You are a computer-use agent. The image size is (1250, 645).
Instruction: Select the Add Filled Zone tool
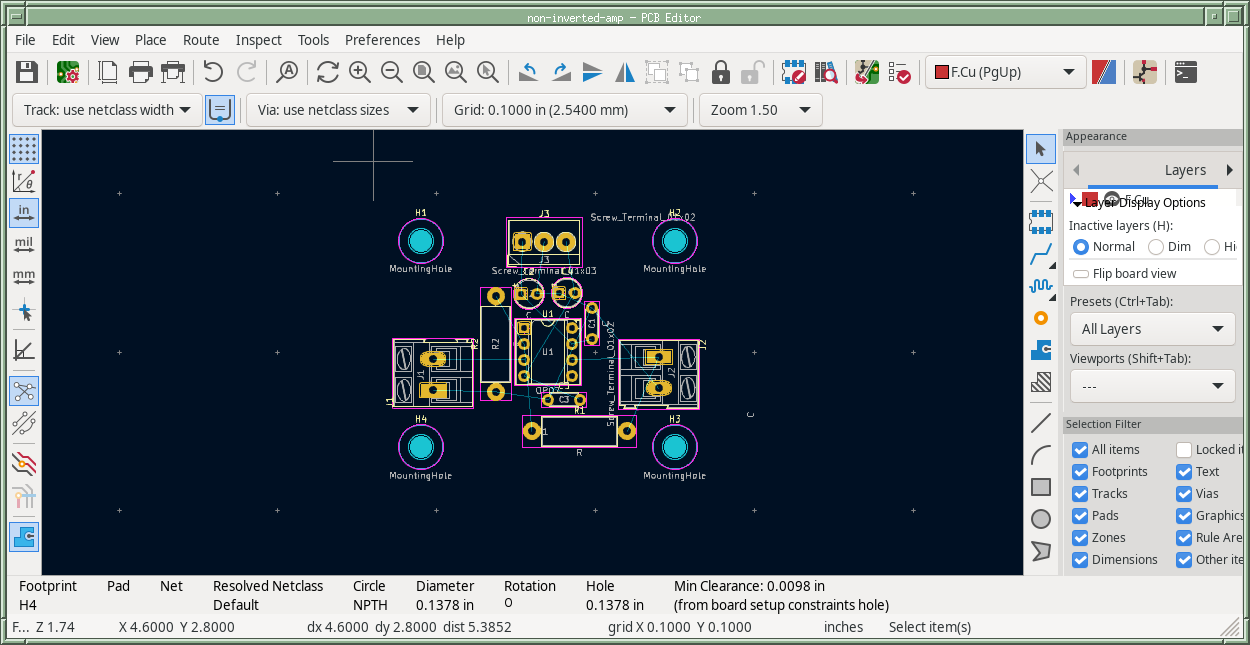[1041, 350]
